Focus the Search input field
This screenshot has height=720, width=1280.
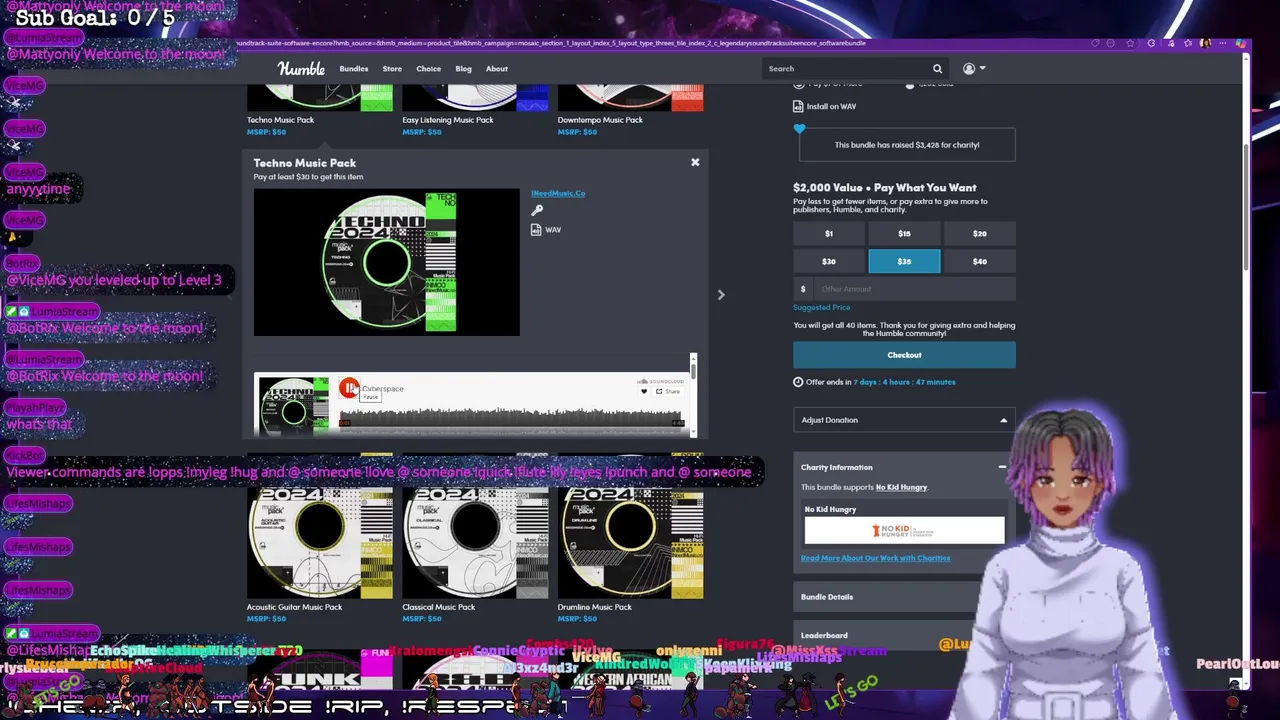coord(848,69)
